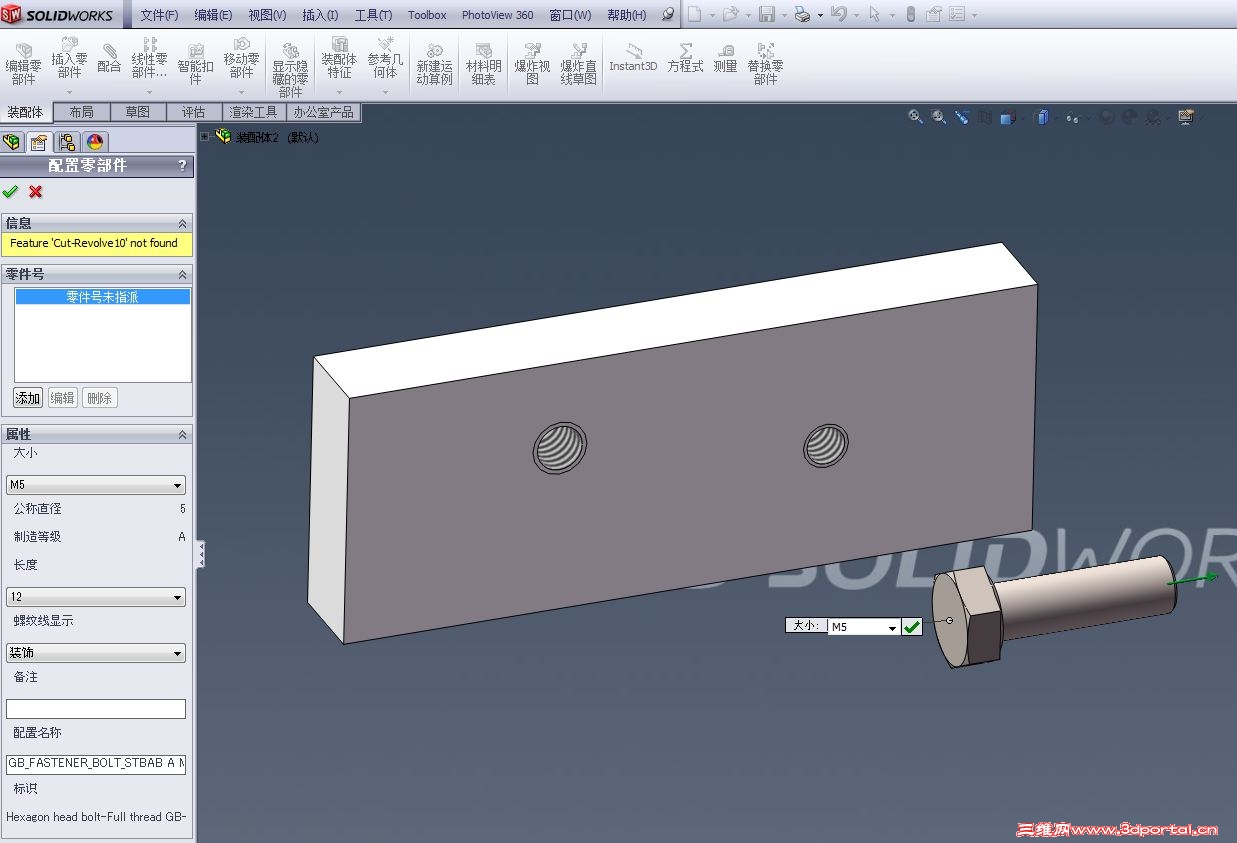
Task: Open the 视图(V) menu
Action: click(x=267, y=15)
